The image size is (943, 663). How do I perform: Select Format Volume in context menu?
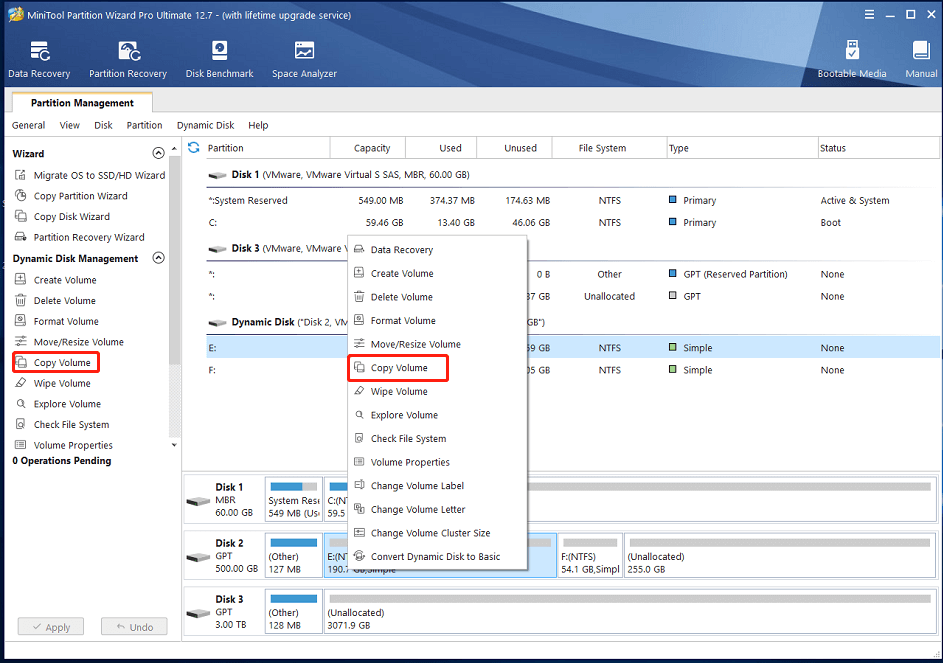click(x=437, y=321)
